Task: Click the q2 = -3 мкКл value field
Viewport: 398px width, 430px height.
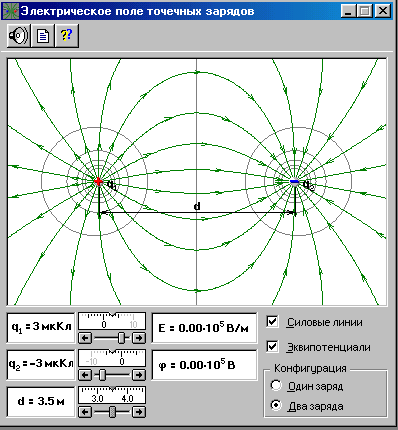Action: 41,365
